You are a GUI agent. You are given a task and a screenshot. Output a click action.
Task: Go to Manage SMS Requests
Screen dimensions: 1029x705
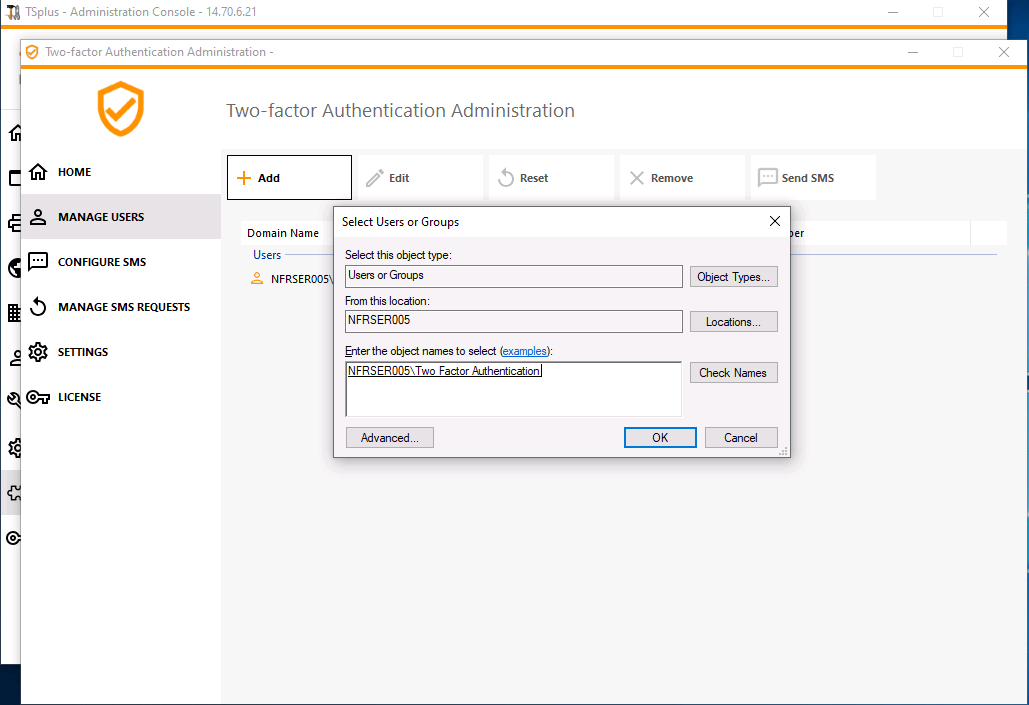coord(124,307)
